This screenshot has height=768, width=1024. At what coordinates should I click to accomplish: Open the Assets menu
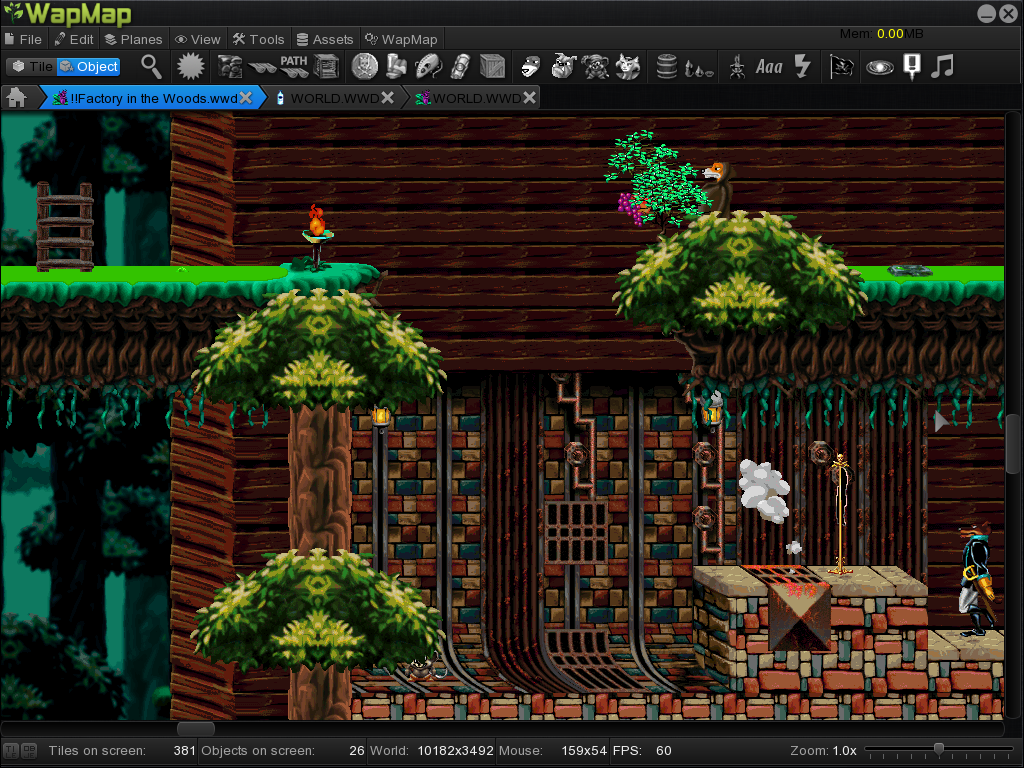pos(325,39)
